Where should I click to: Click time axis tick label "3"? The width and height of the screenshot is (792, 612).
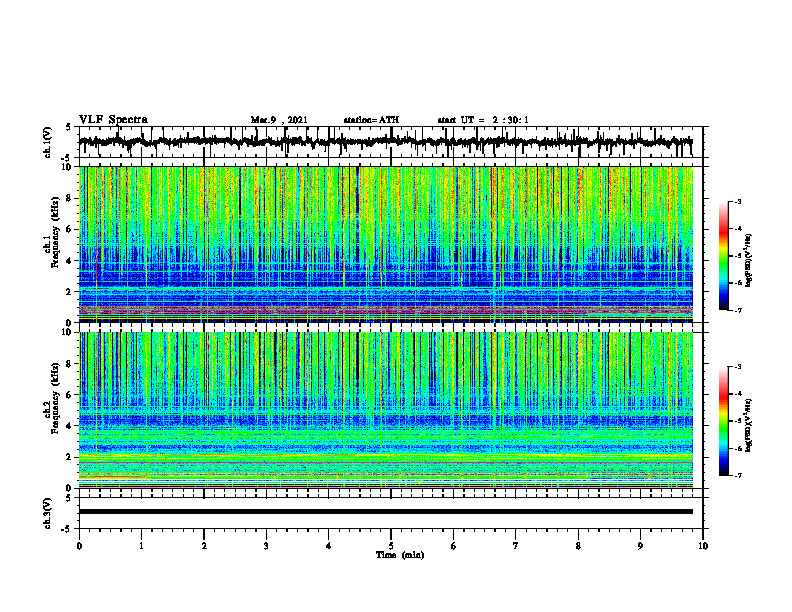[266, 546]
